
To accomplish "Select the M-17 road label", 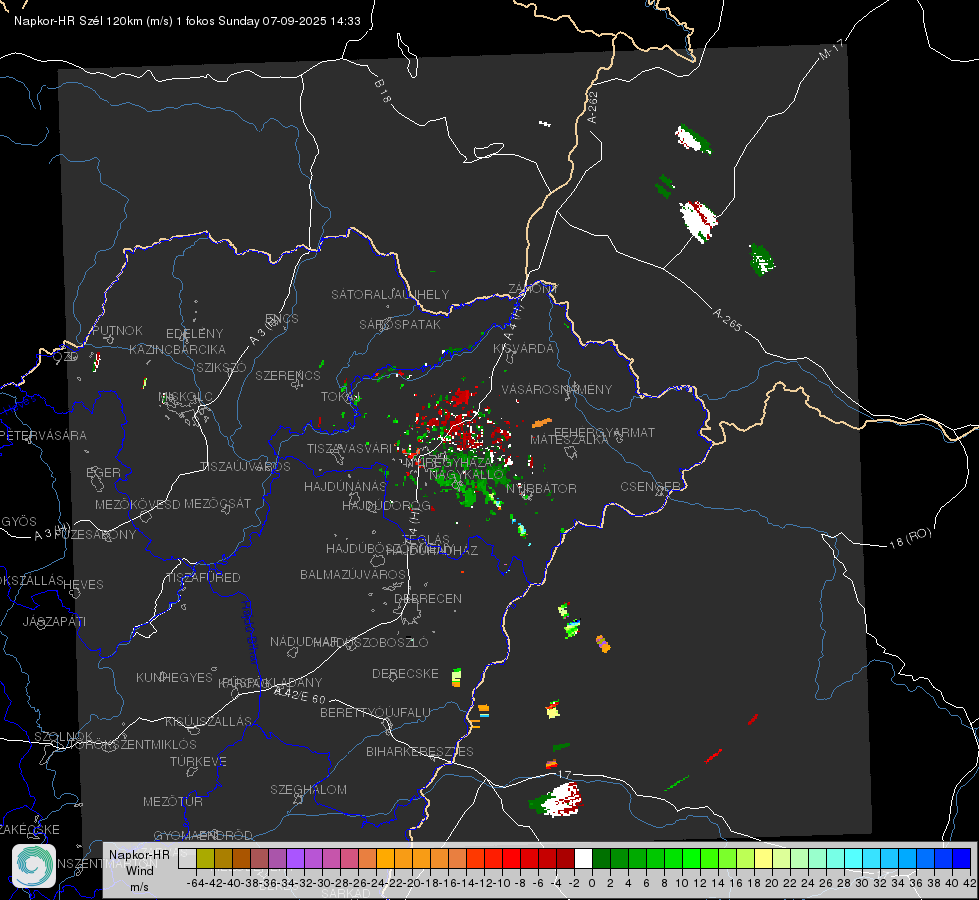I will pos(832,50).
